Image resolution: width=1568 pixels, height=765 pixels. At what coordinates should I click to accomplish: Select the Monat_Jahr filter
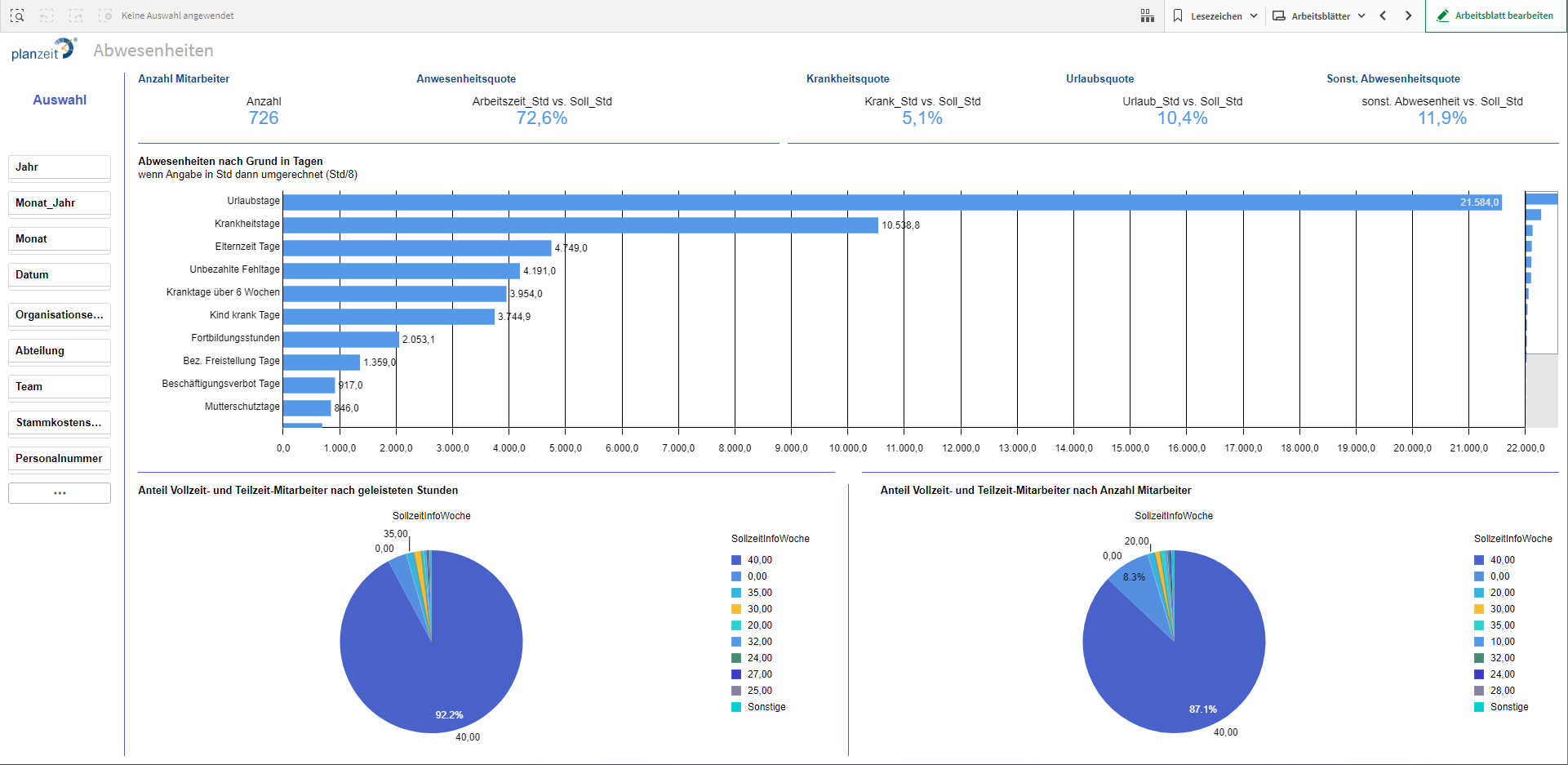[60, 203]
